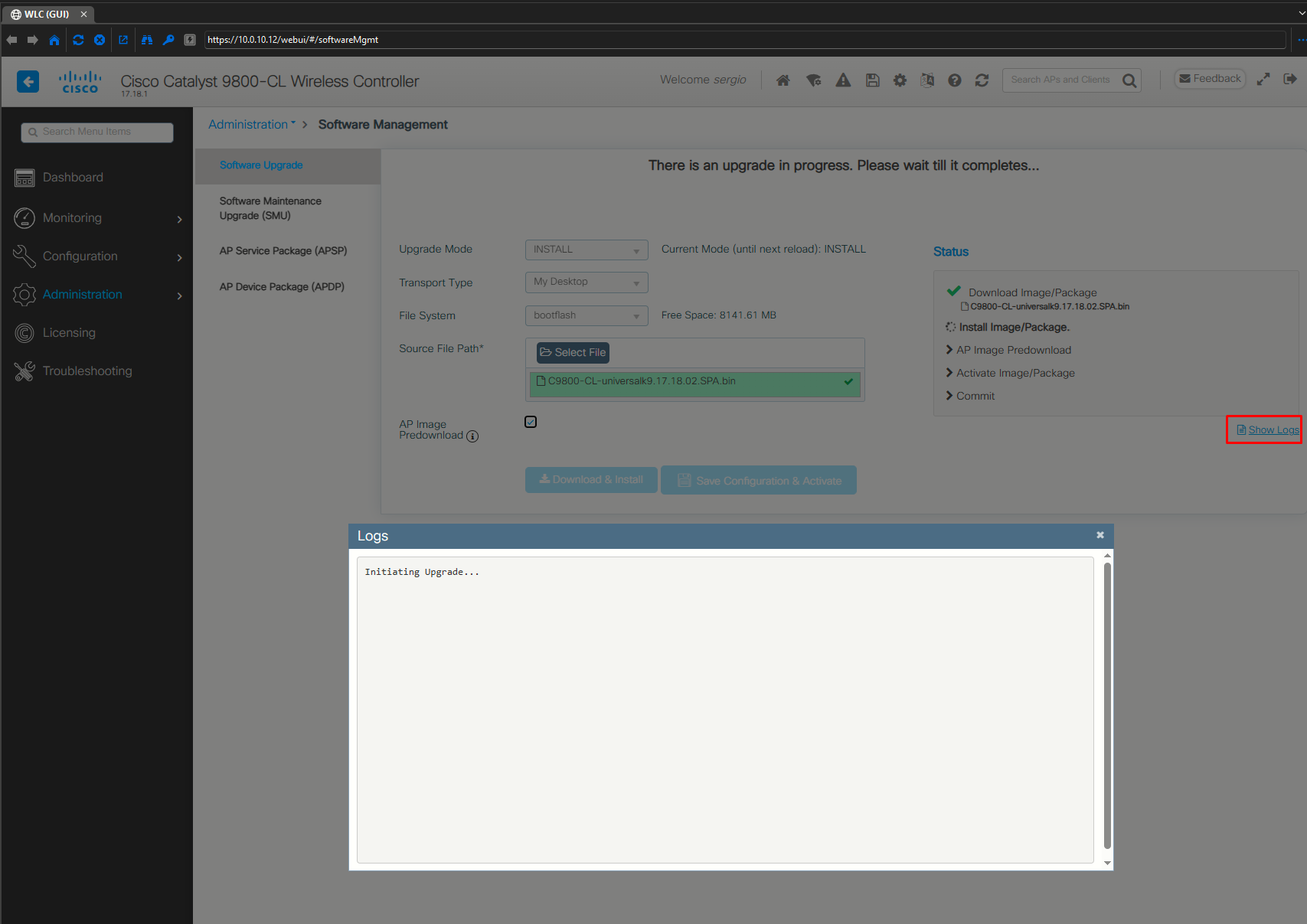Focus the Search Menu Items field
This screenshot has height=924, width=1307.
97,132
